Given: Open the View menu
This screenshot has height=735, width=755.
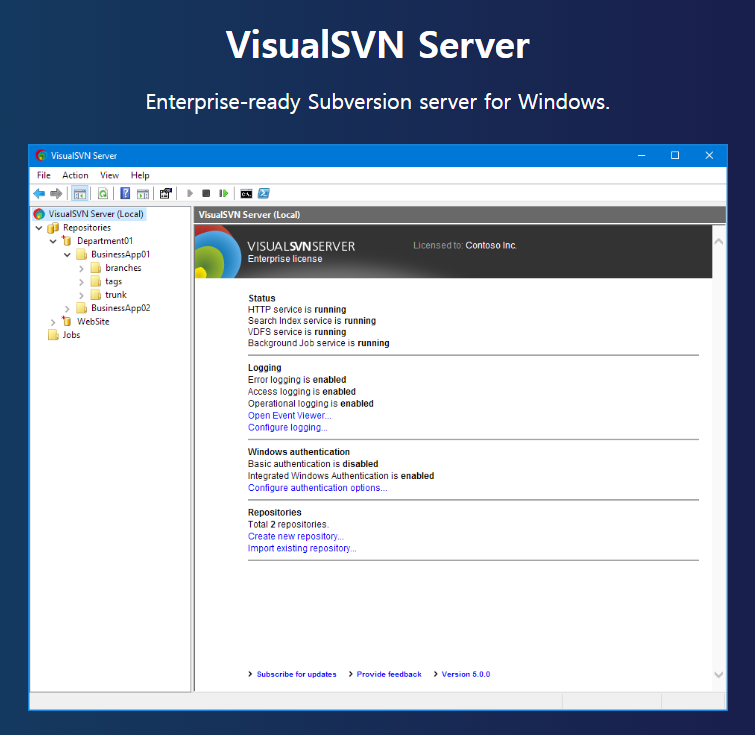Looking at the screenshot, I should 109,175.
